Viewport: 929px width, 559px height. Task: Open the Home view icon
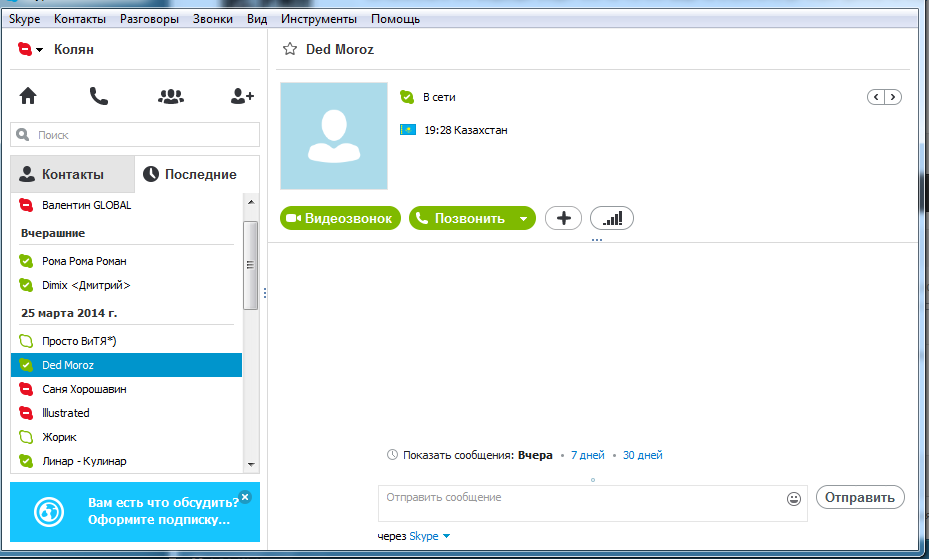coord(28,96)
